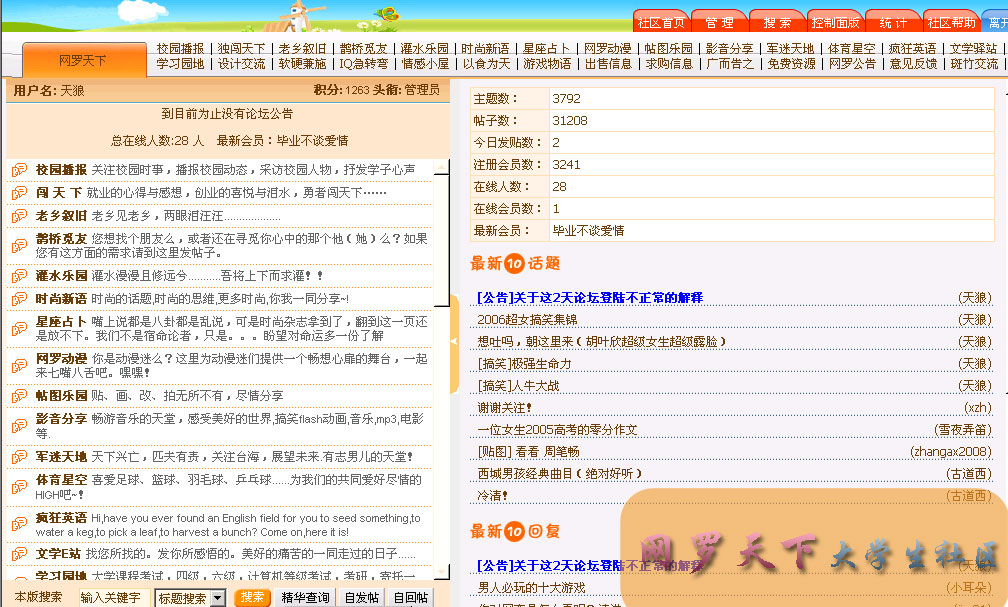This screenshot has height=607, width=1008.
Task: Open the 社区首页 tab
Action: [660, 23]
